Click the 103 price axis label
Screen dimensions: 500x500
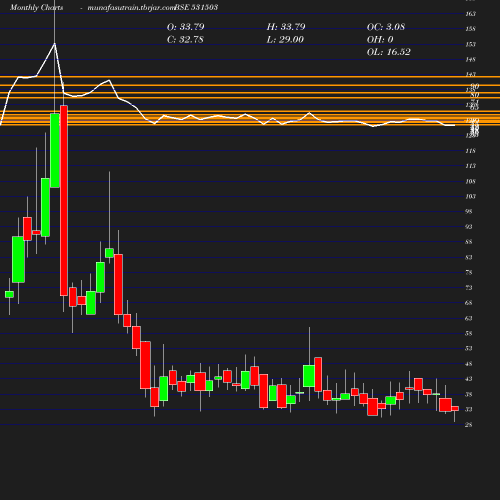click(470, 196)
